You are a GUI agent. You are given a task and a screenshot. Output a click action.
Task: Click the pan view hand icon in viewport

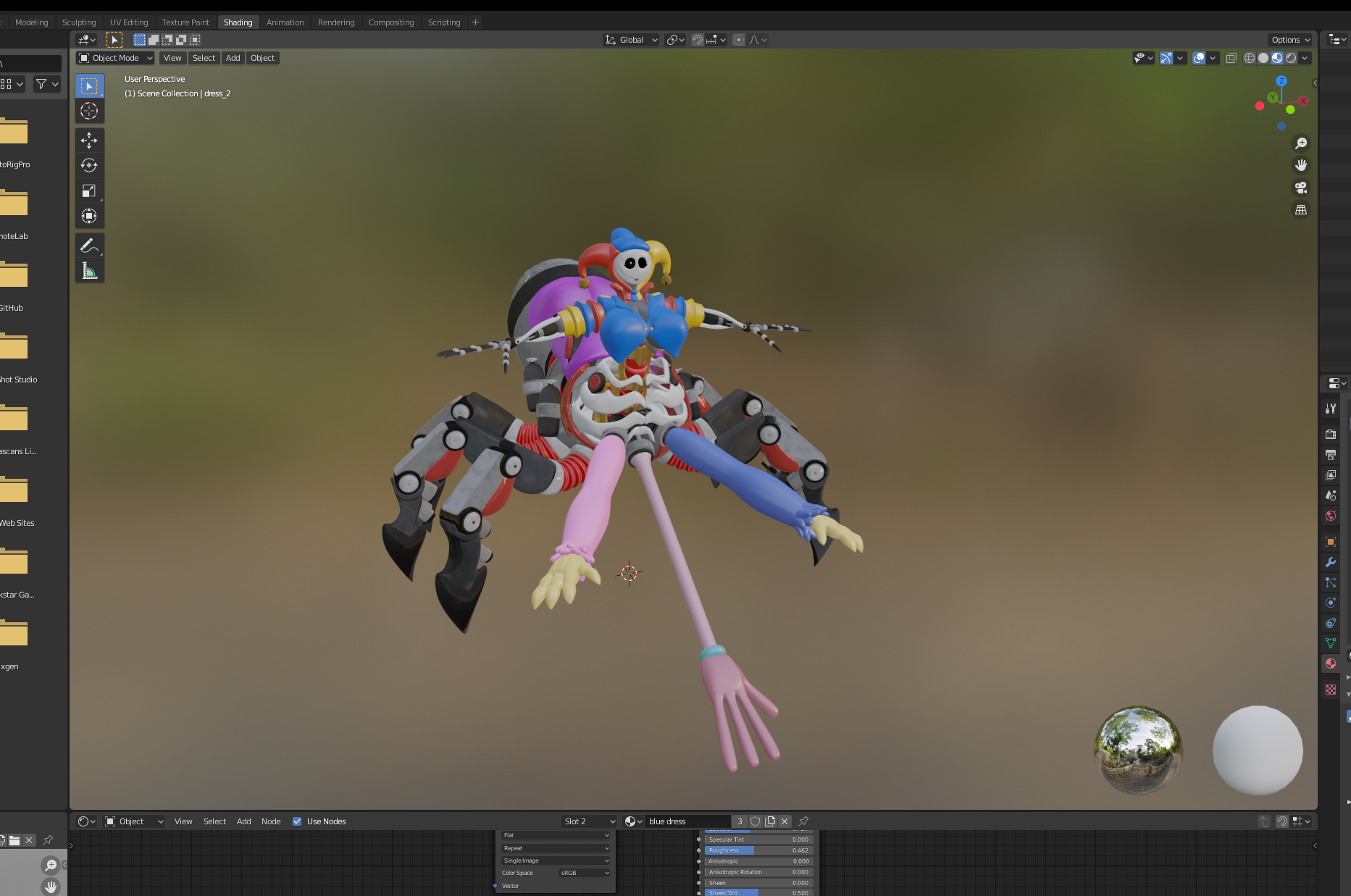(x=1301, y=165)
